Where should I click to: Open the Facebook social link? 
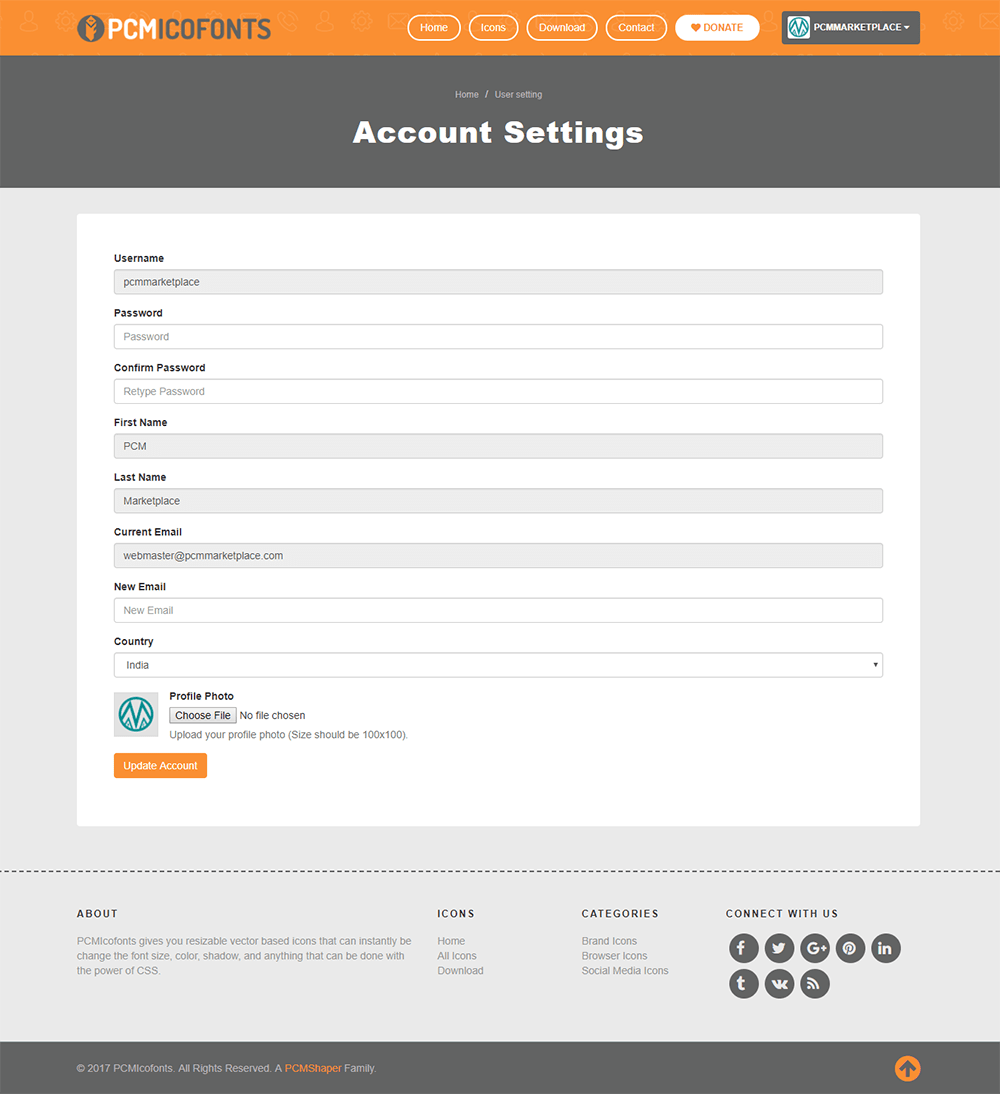[743, 948]
